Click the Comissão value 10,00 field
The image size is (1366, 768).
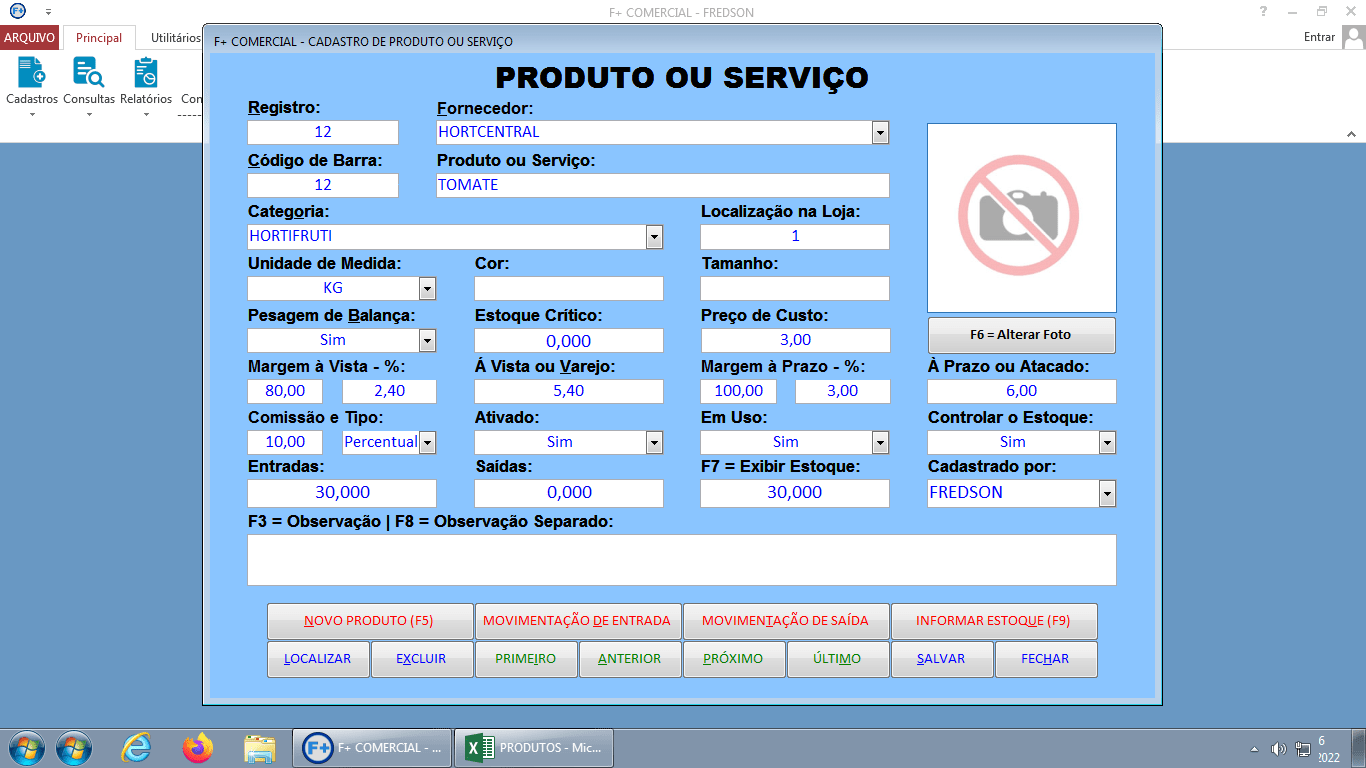[285, 442]
